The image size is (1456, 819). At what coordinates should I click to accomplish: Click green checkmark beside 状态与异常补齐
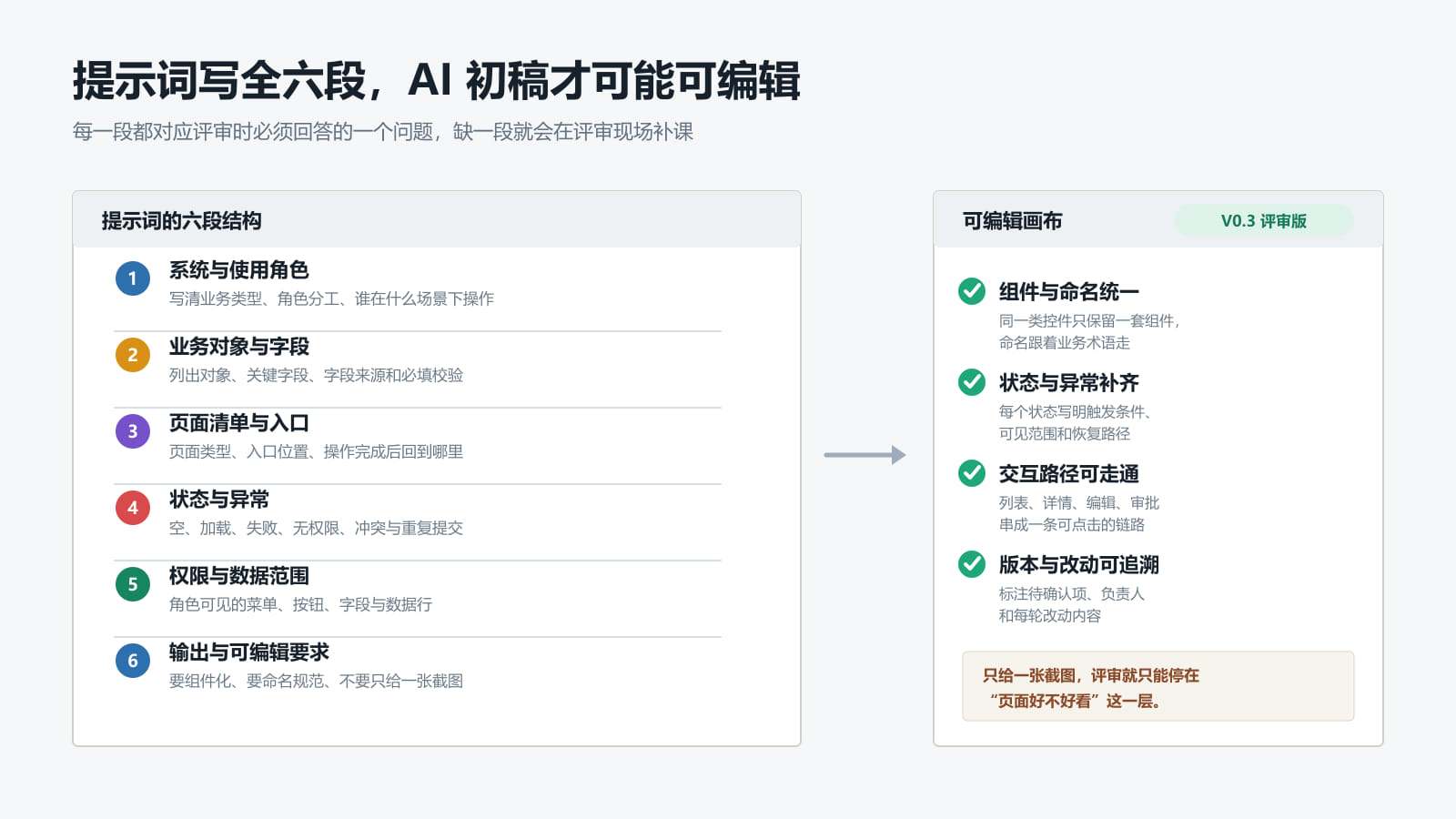(x=972, y=382)
